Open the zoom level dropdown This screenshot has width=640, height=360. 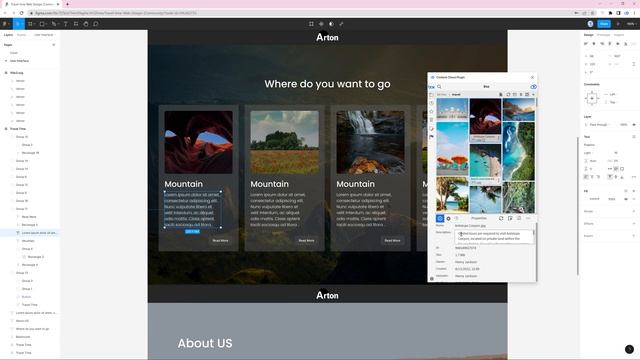(631, 24)
